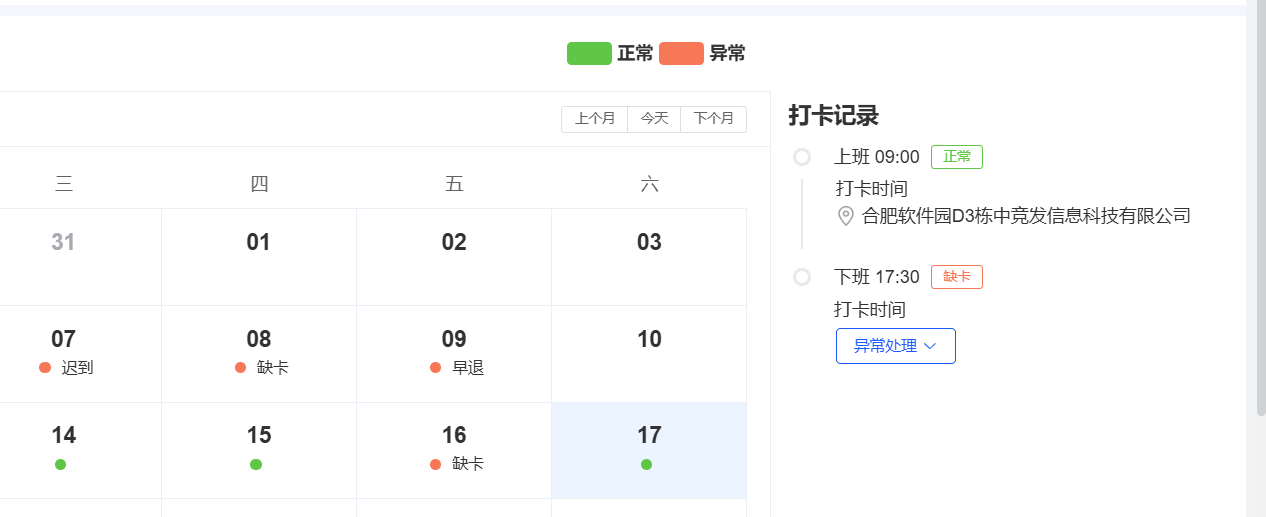Viewport: 1266px width, 517px height.
Task: Click the chevron arrow in 异常处理 button
Action: point(930,346)
